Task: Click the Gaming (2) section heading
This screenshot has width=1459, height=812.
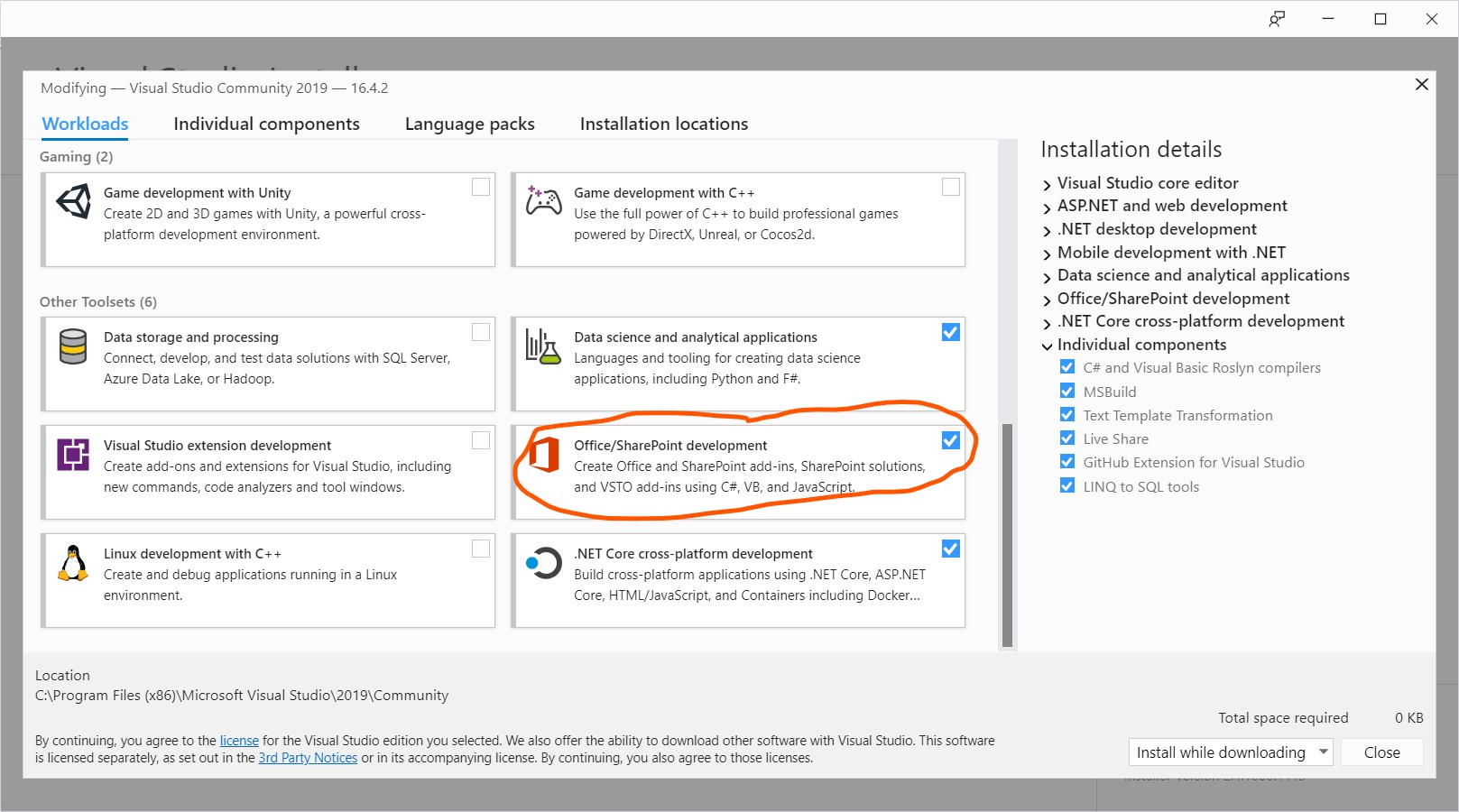Action: 76,156
